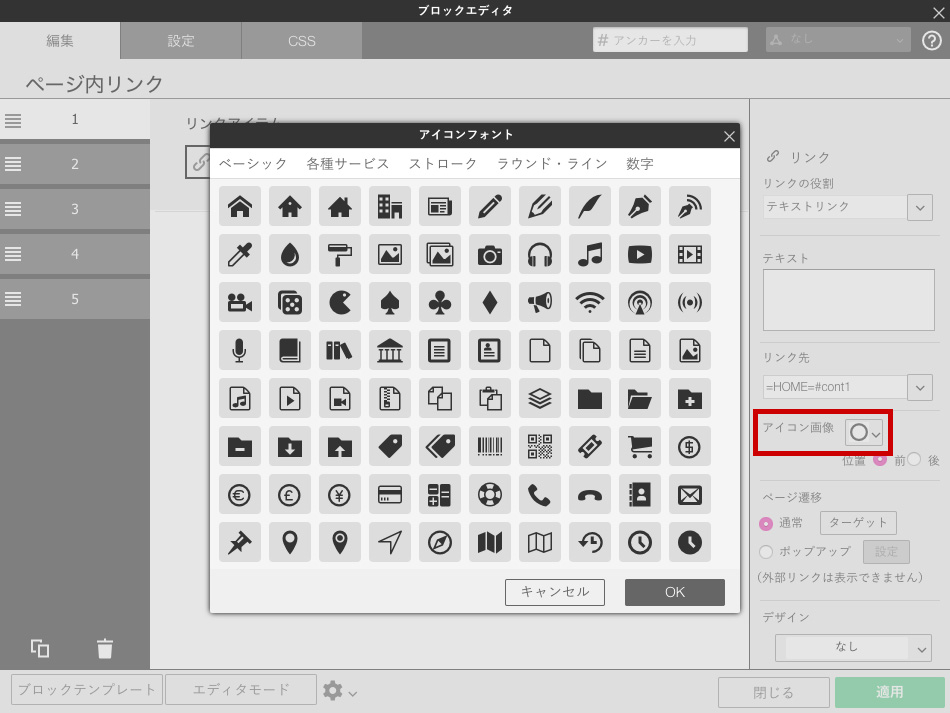Image resolution: width=950 pixels, height=713 pixels.
Task: Pick the pacman icon
Action: tap(340, 302)
